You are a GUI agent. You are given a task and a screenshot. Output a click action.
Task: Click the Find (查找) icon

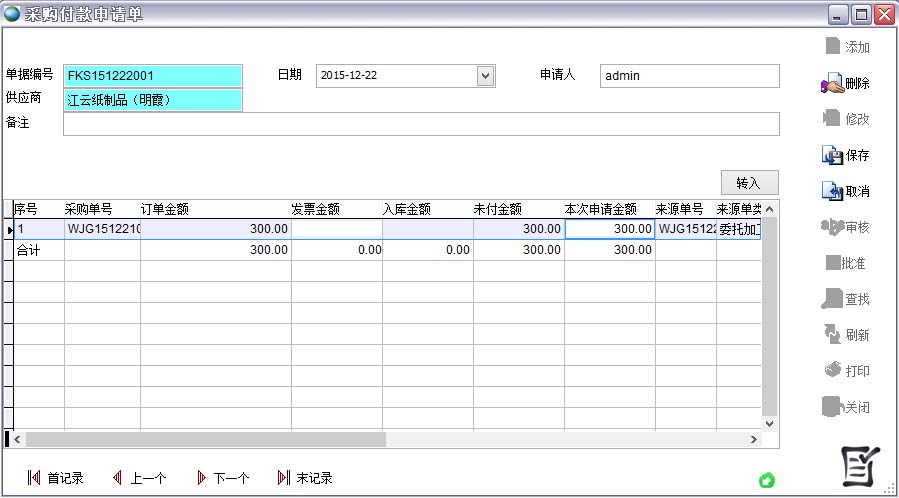832,298
